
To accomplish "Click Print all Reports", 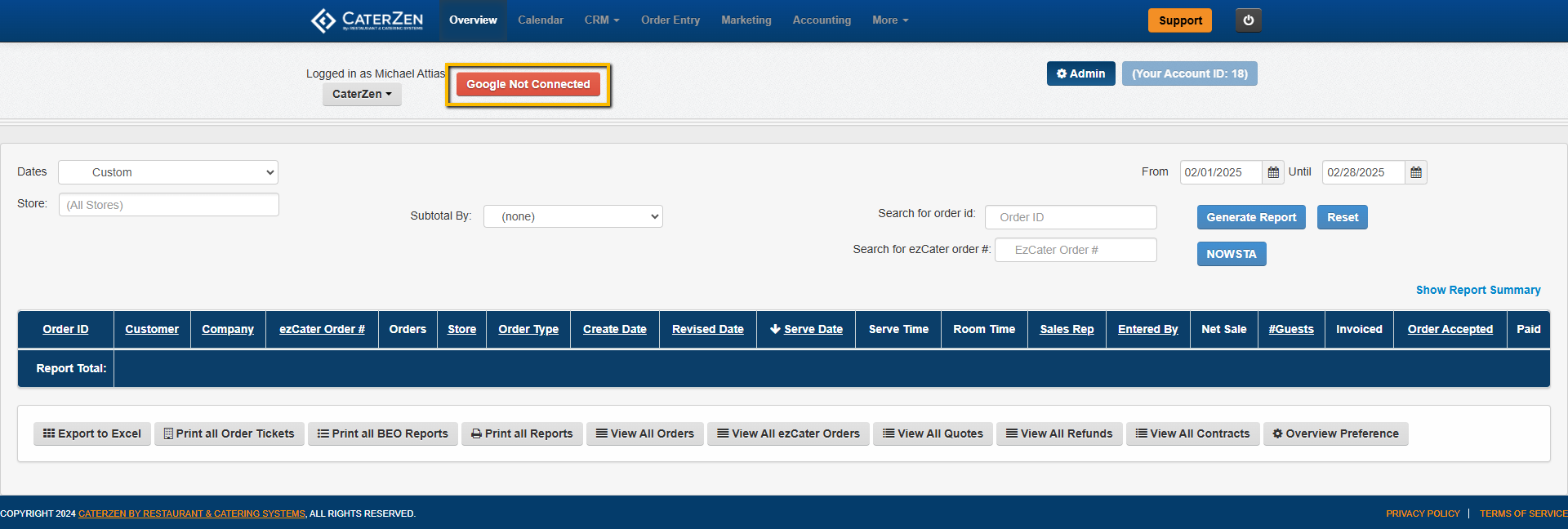I will tap(522, 433).
